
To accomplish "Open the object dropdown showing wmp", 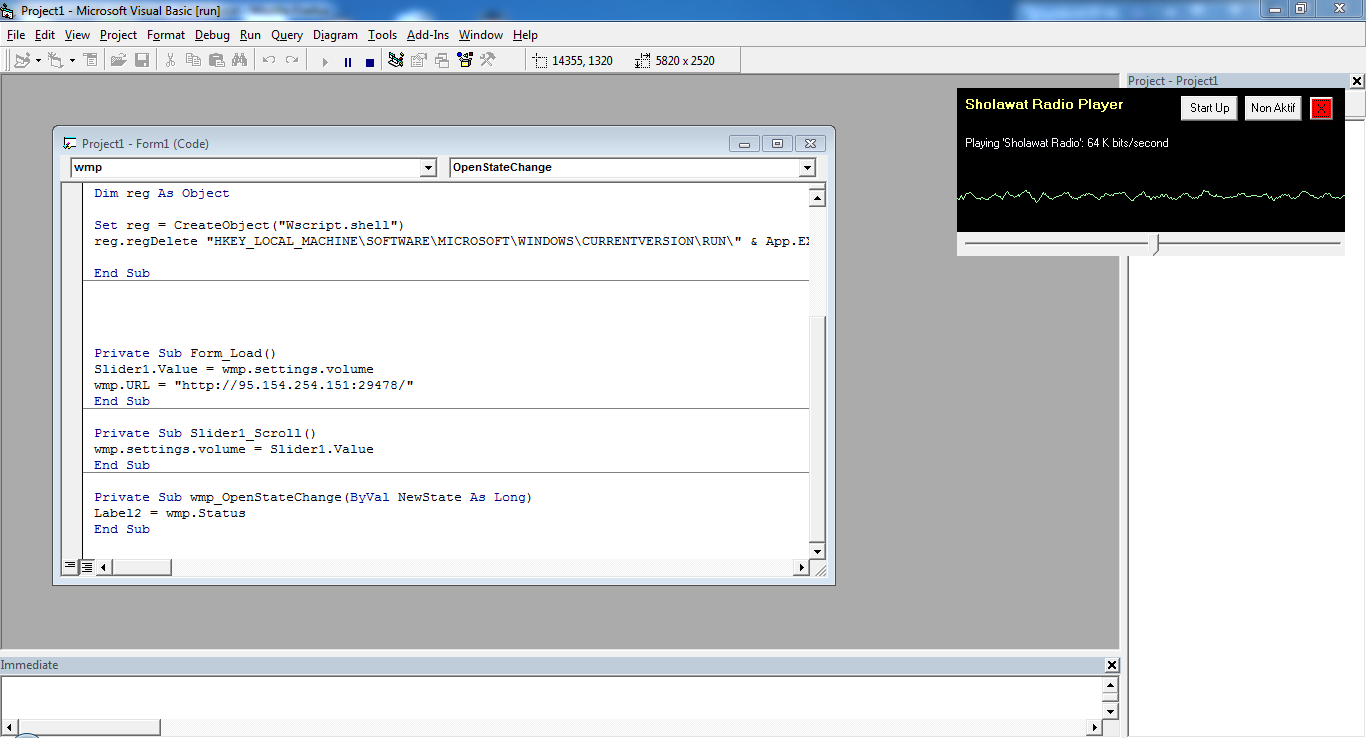I will click(250, 167).
